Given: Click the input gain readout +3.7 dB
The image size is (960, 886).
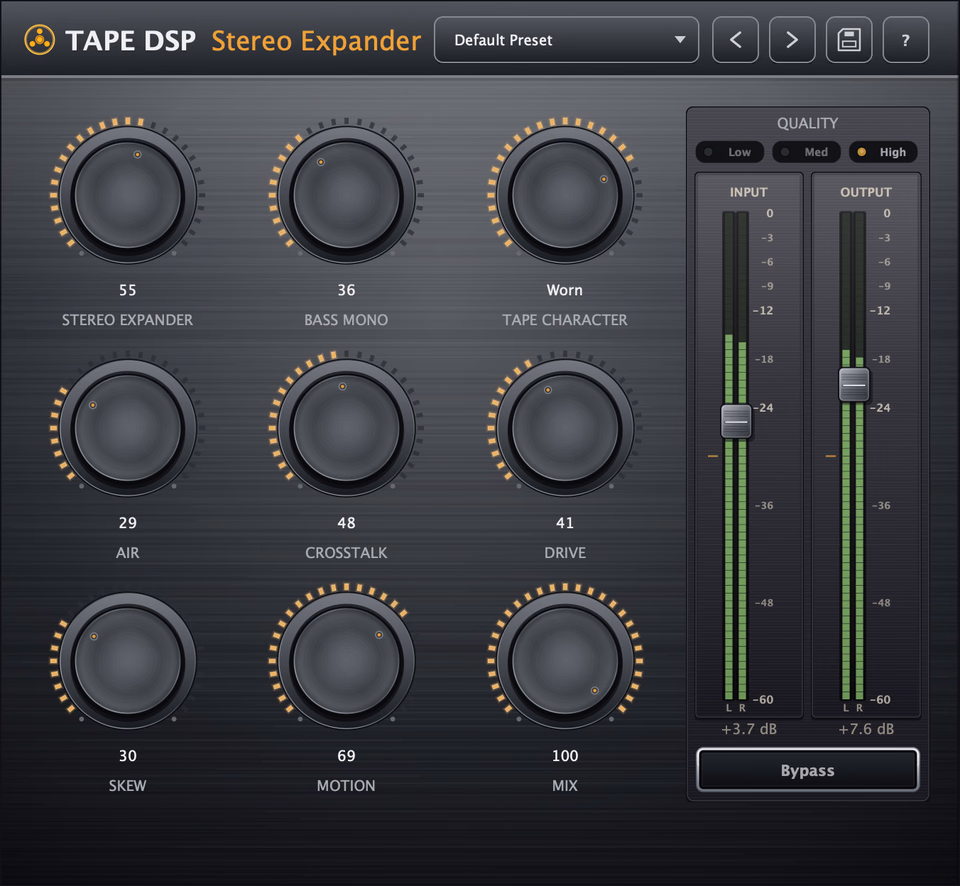Looking at the screenshot, I should [x=749, y=729].
